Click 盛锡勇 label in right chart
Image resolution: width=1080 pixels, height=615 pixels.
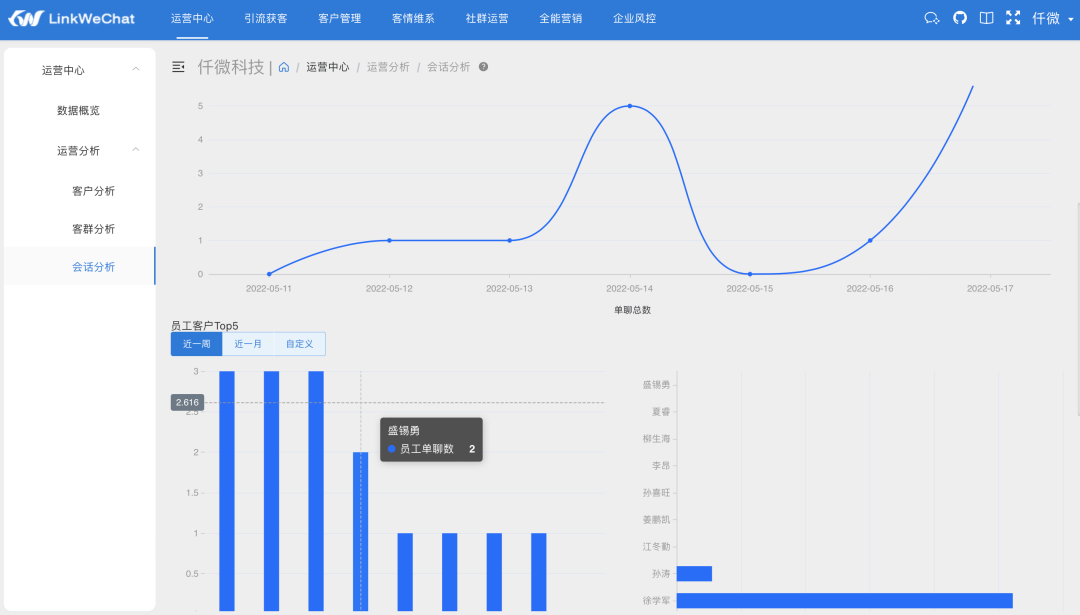[656, 385]
